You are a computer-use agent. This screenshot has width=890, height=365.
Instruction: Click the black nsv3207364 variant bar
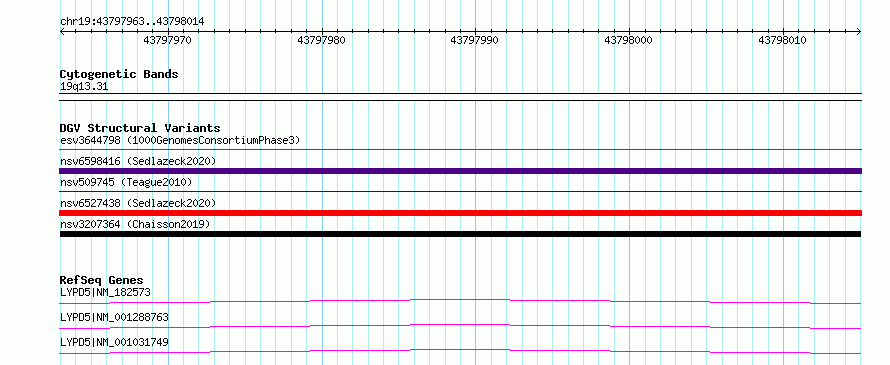460,234
